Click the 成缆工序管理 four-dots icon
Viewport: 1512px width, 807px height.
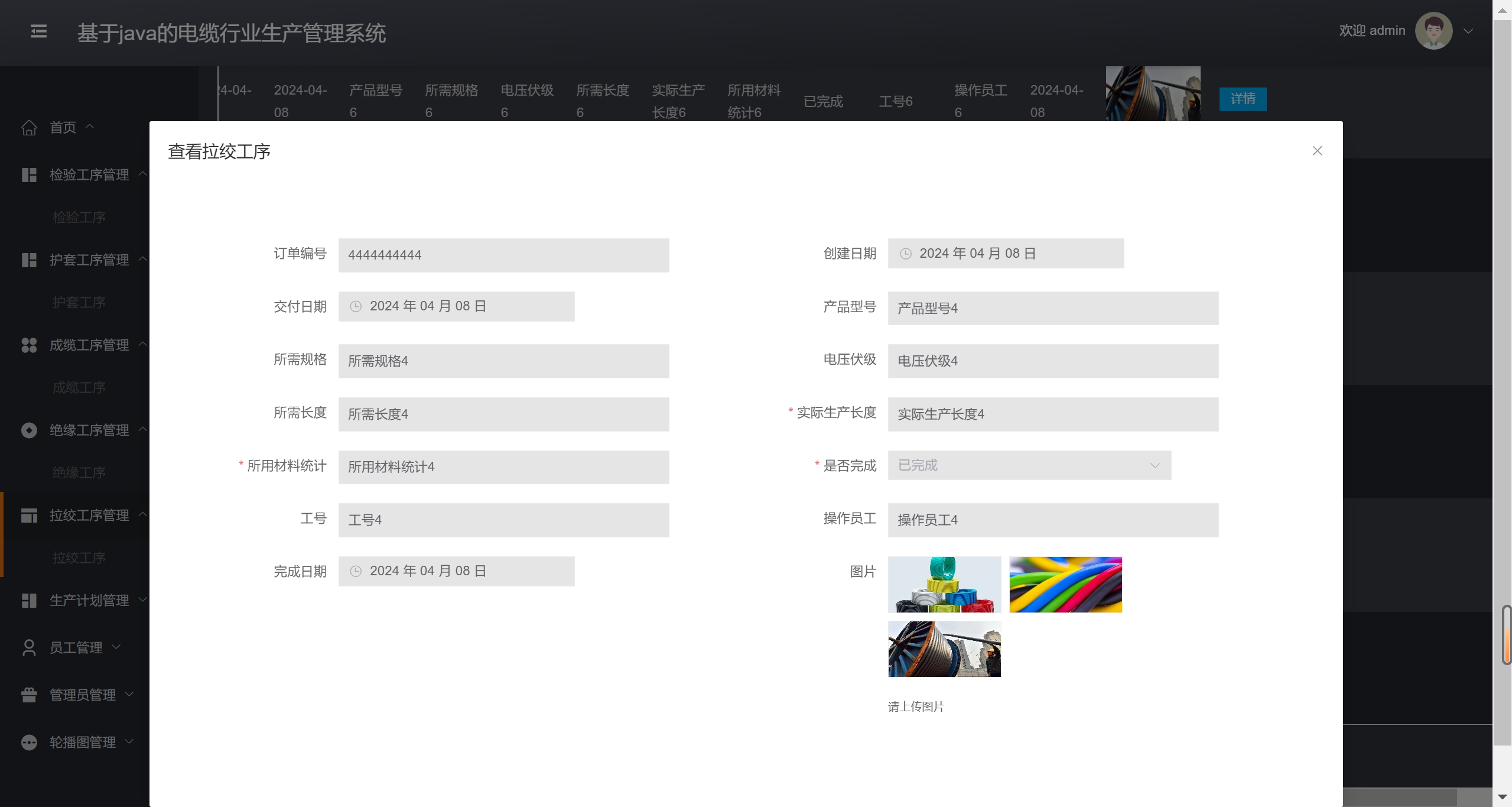click(x=29, y=345)
